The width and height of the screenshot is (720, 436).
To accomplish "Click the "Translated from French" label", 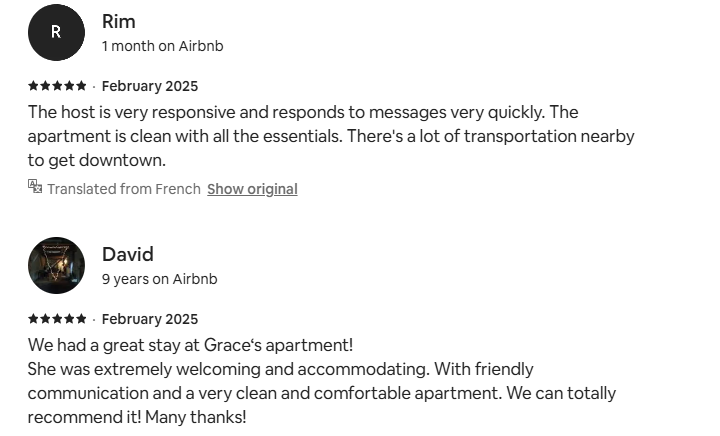I will [124, 189].
